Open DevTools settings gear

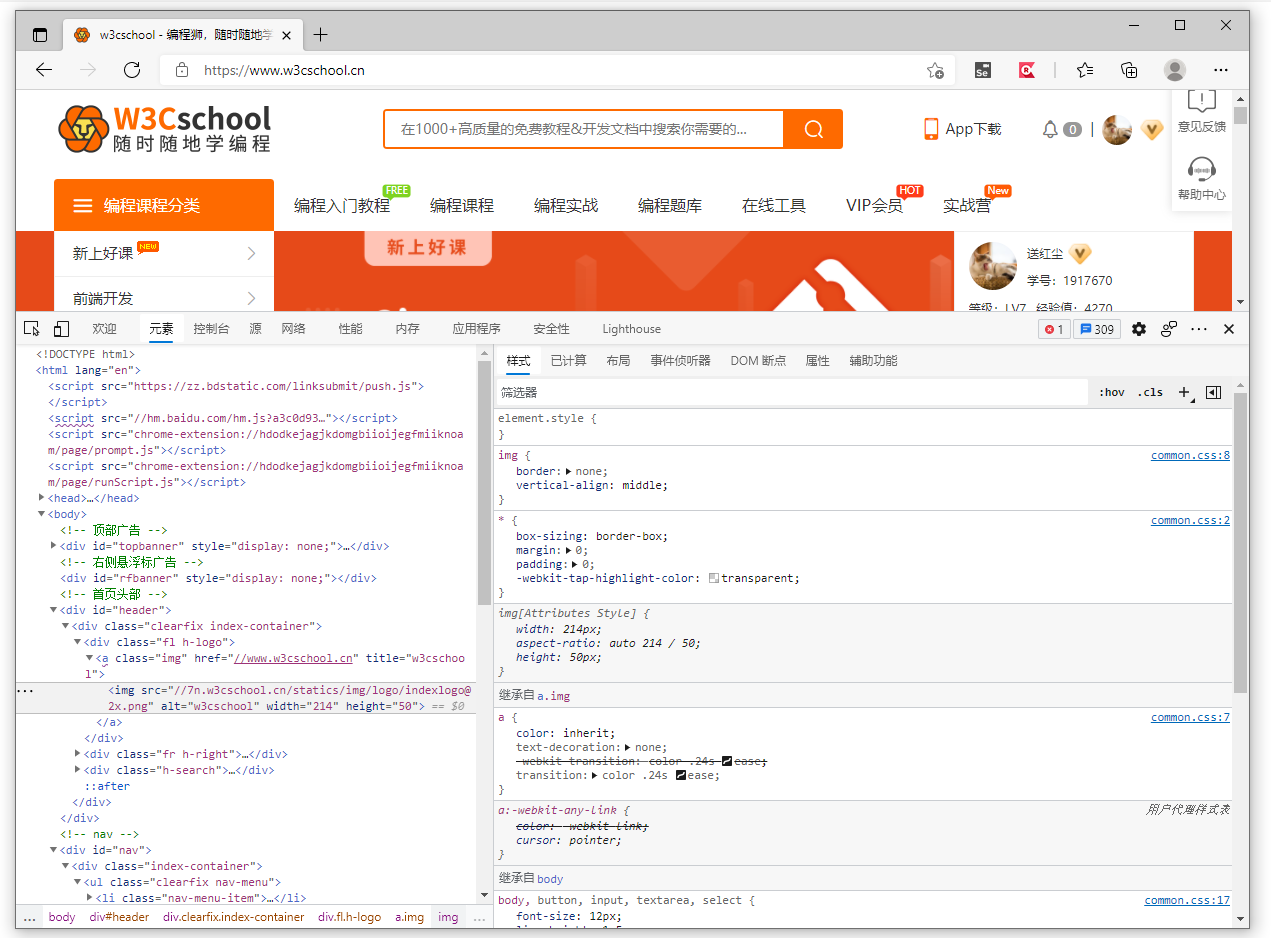[1139, 329]
